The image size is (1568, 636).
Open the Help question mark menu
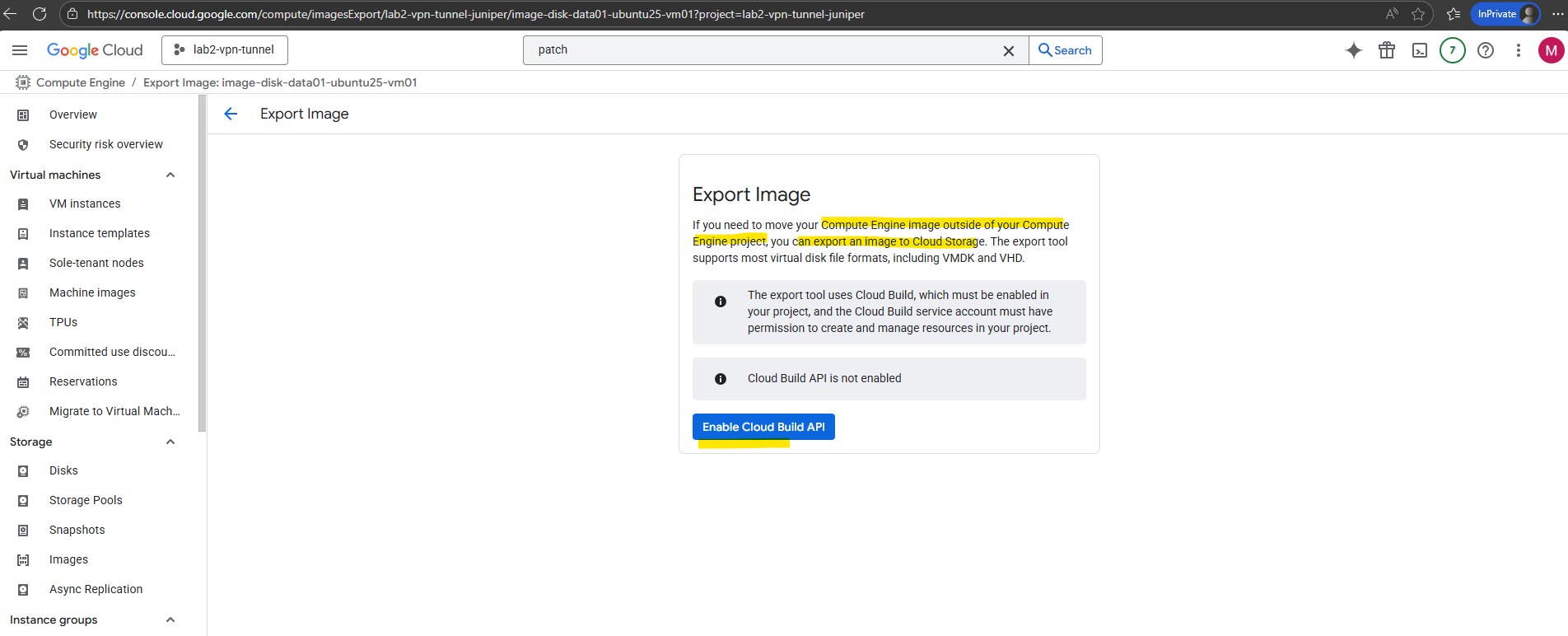point(1486,50)
